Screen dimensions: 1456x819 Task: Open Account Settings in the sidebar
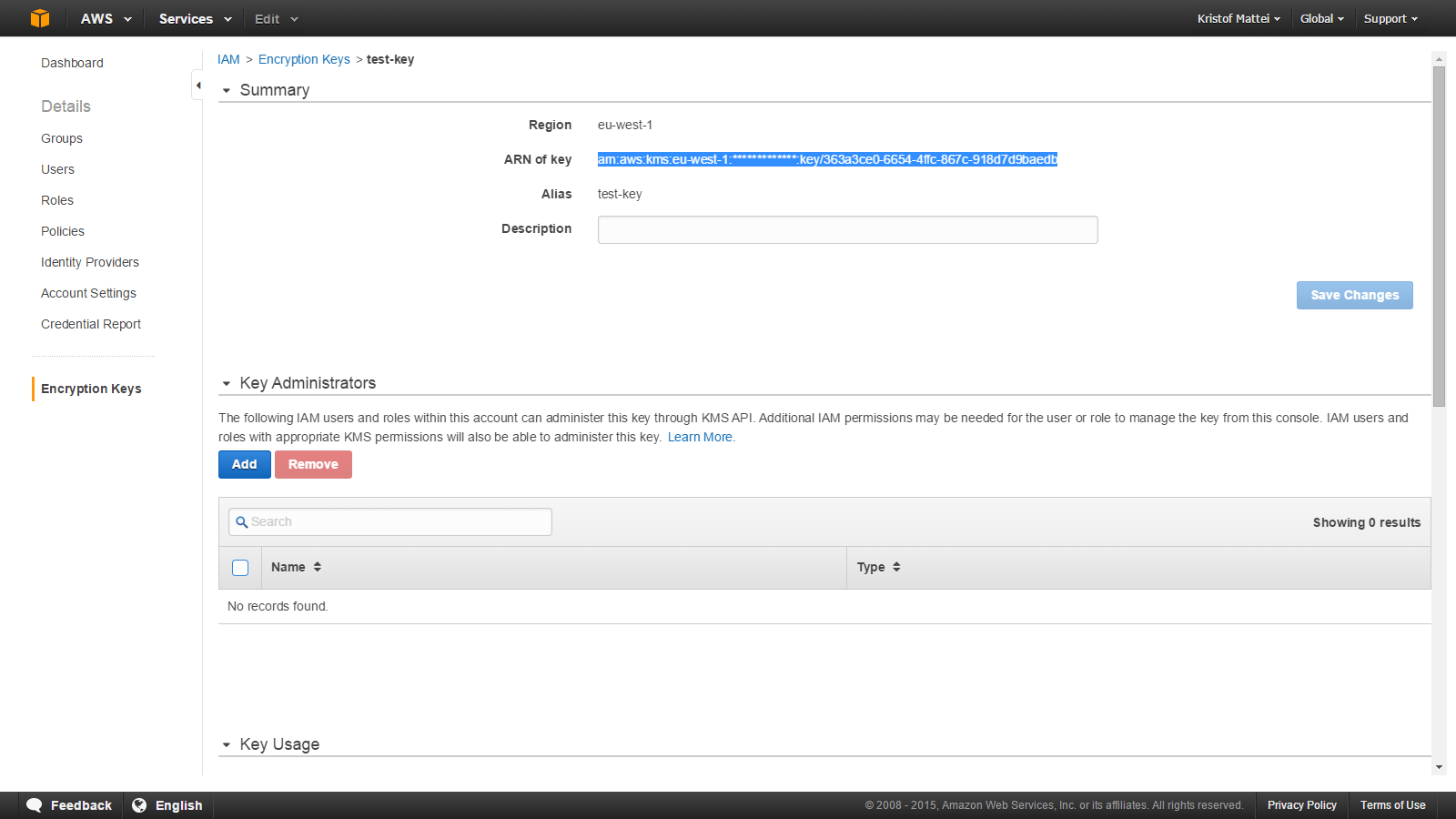click(88, 293)
